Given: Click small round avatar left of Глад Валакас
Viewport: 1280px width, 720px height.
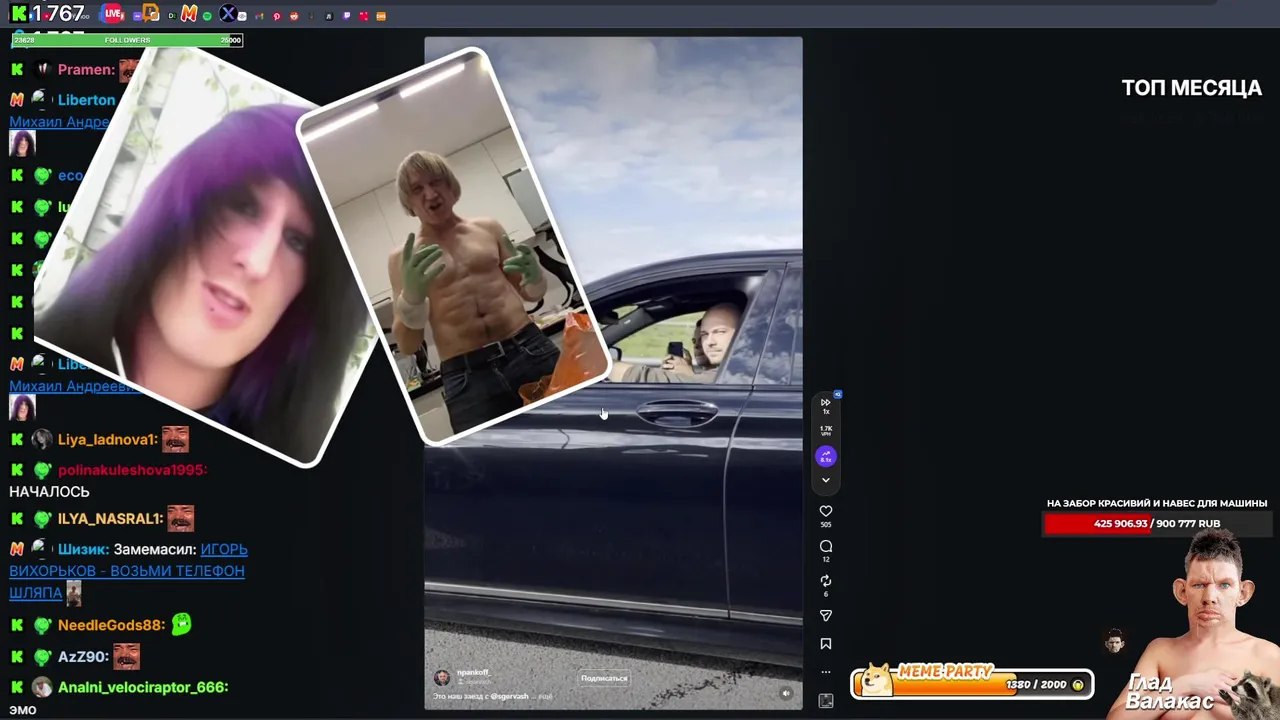Looking at the screenshot, I should (1114, 642).
